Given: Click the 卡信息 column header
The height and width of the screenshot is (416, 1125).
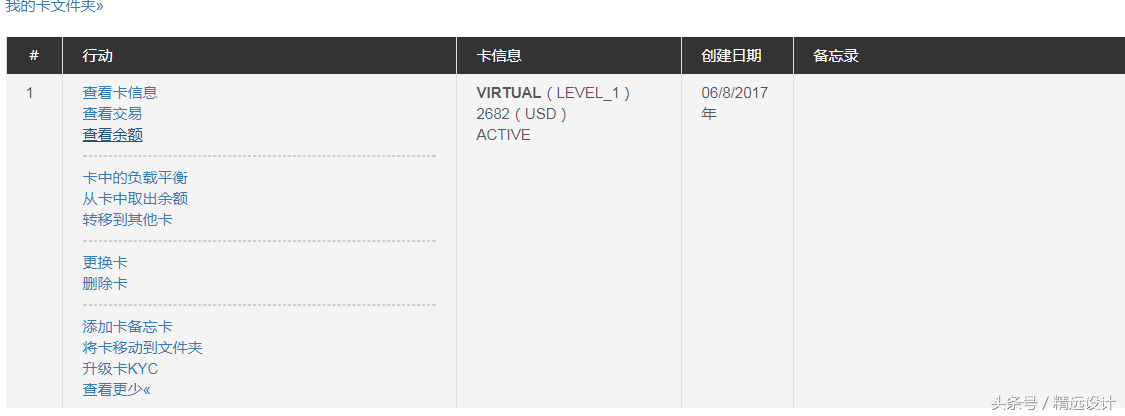Looking at the screenshot, I should coord(499,56).
